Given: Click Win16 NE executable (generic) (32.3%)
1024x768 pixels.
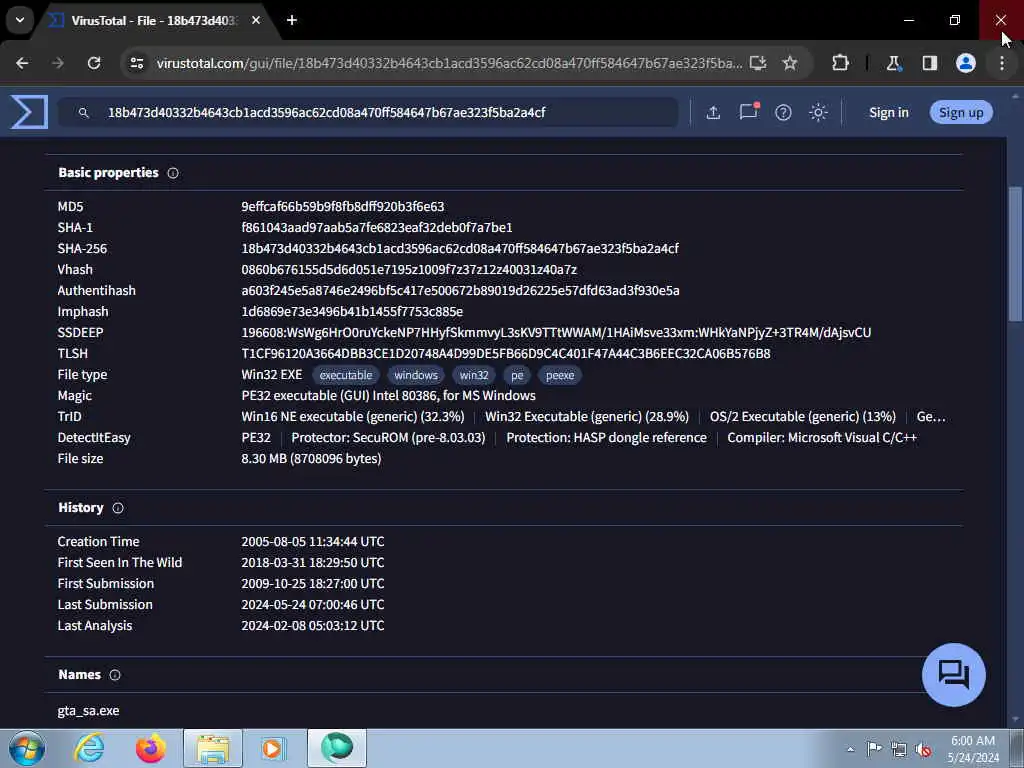Looking at the screenshot, I should click(x=353, y=417).
